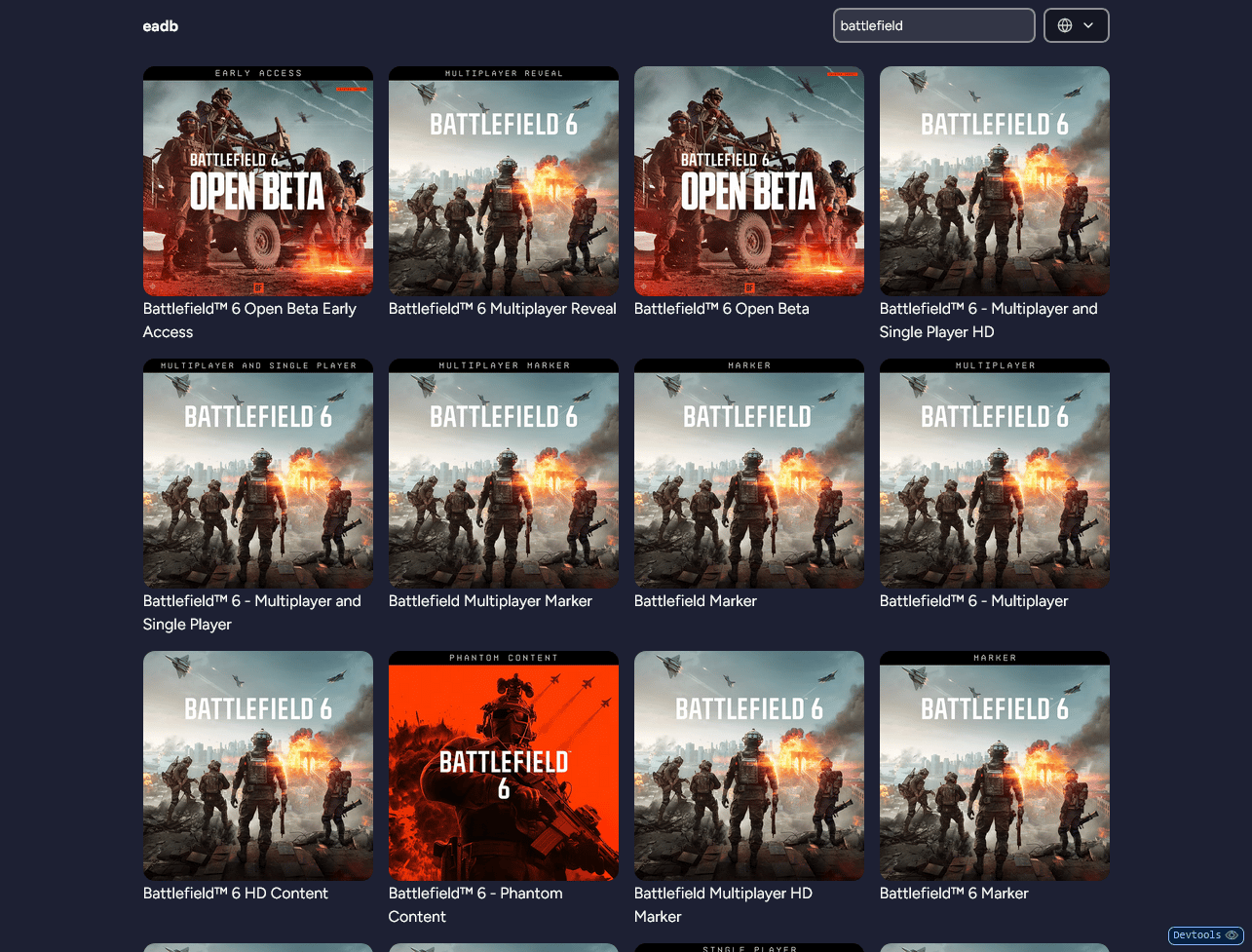Click the Battlefield 6 Marker title text
Screen dimensions: 1252x952
[954, 894]
